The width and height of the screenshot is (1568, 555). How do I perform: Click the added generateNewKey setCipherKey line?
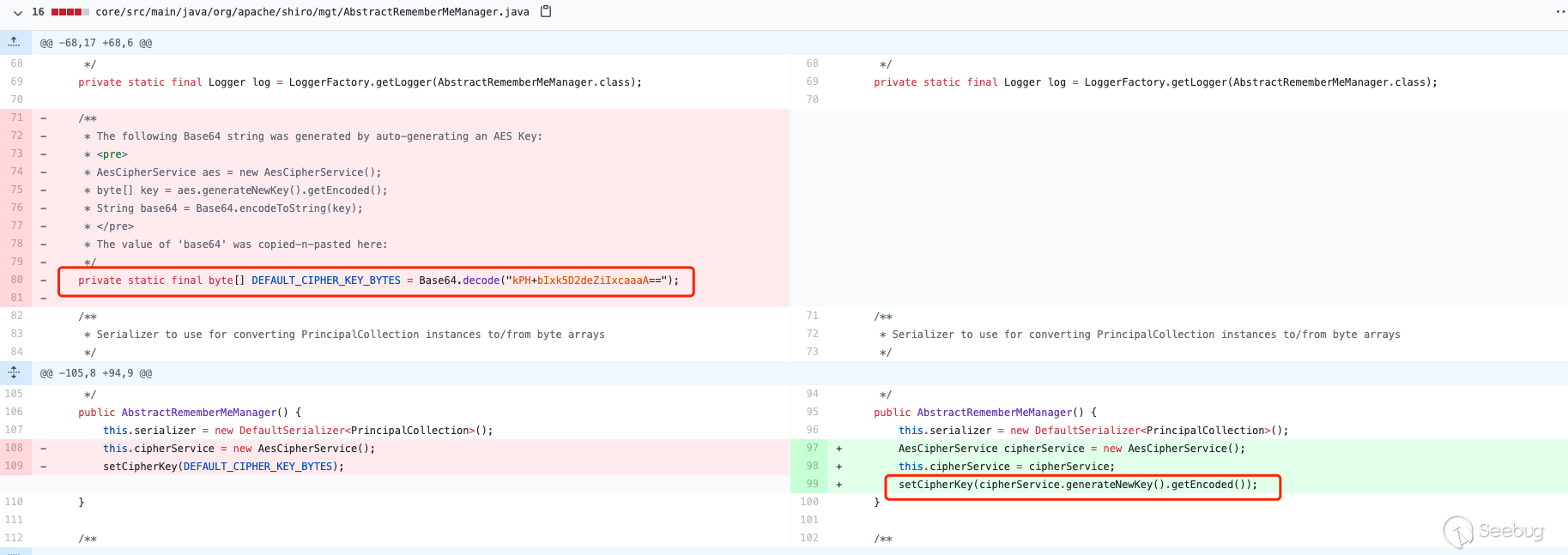pyautogui.click(x=1077, y=485)
